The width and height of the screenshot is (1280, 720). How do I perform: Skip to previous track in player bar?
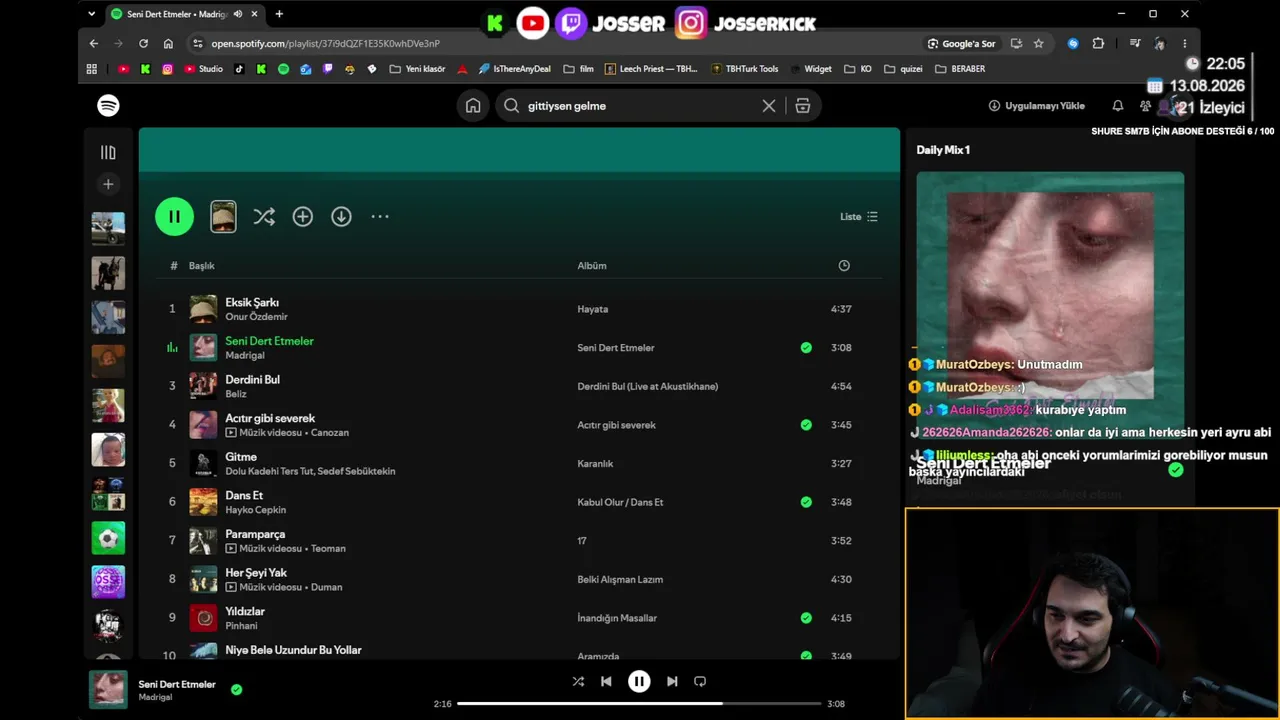click(606, 681)
